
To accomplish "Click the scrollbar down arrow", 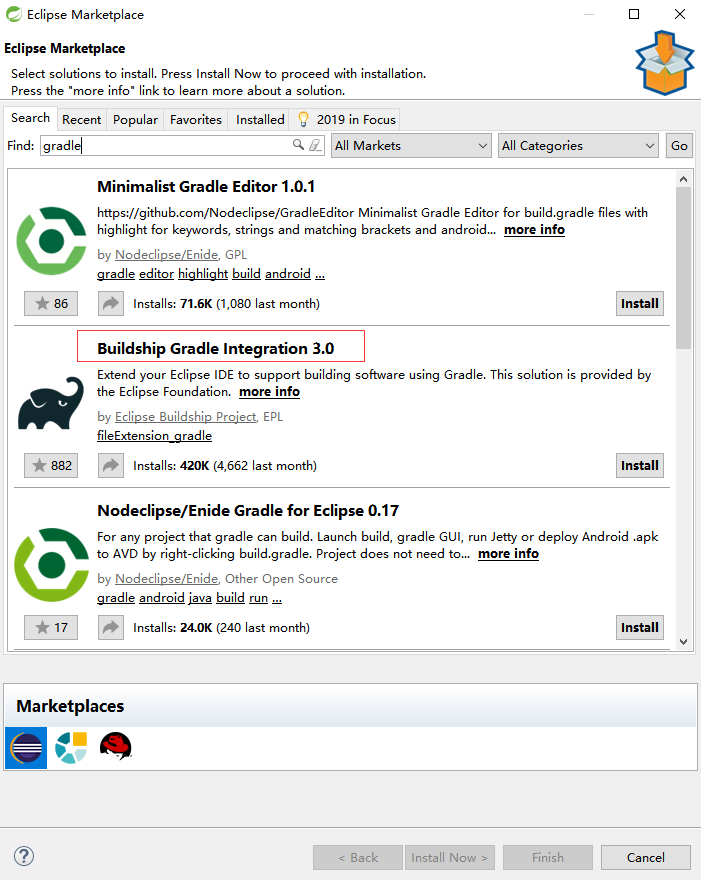I will click(x=683, y=641).
